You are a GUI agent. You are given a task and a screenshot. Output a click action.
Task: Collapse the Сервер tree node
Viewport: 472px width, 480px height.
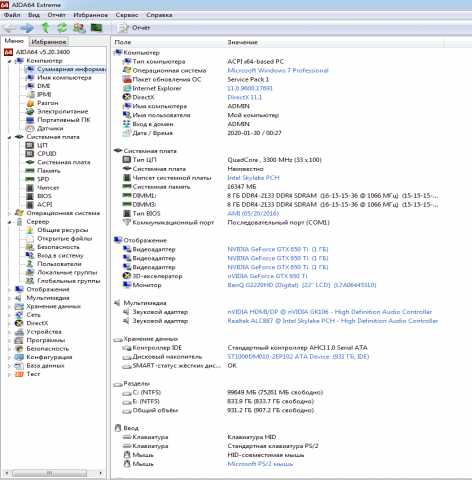click(10, 222)
